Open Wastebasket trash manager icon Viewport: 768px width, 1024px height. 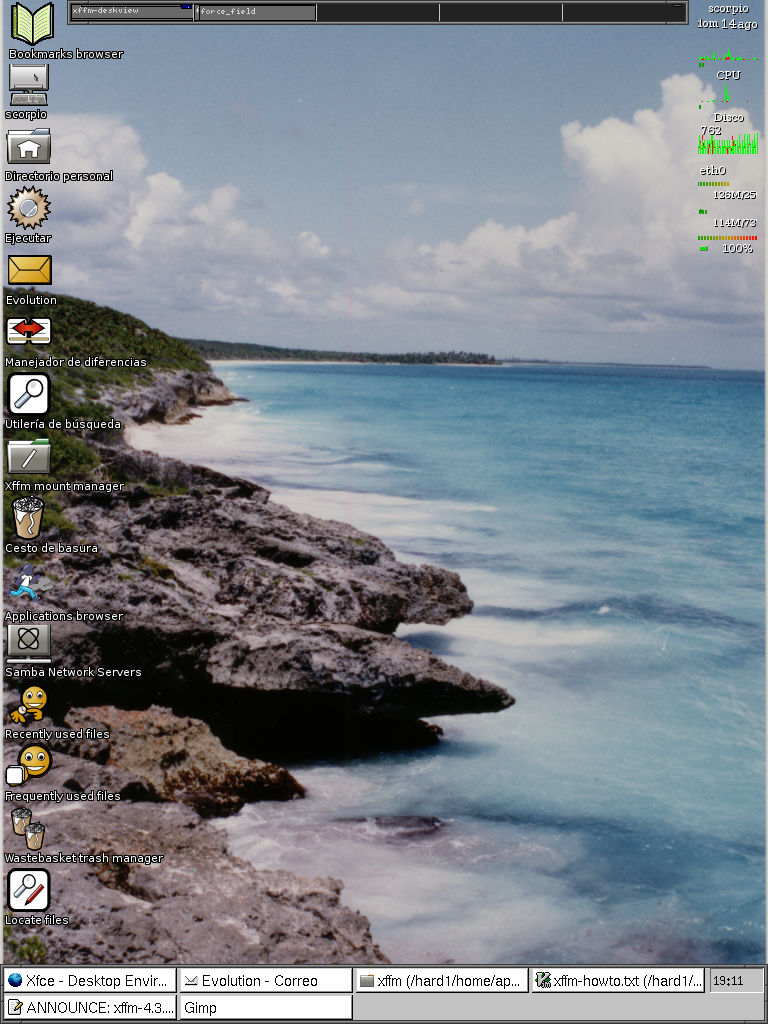coord(28,828)
